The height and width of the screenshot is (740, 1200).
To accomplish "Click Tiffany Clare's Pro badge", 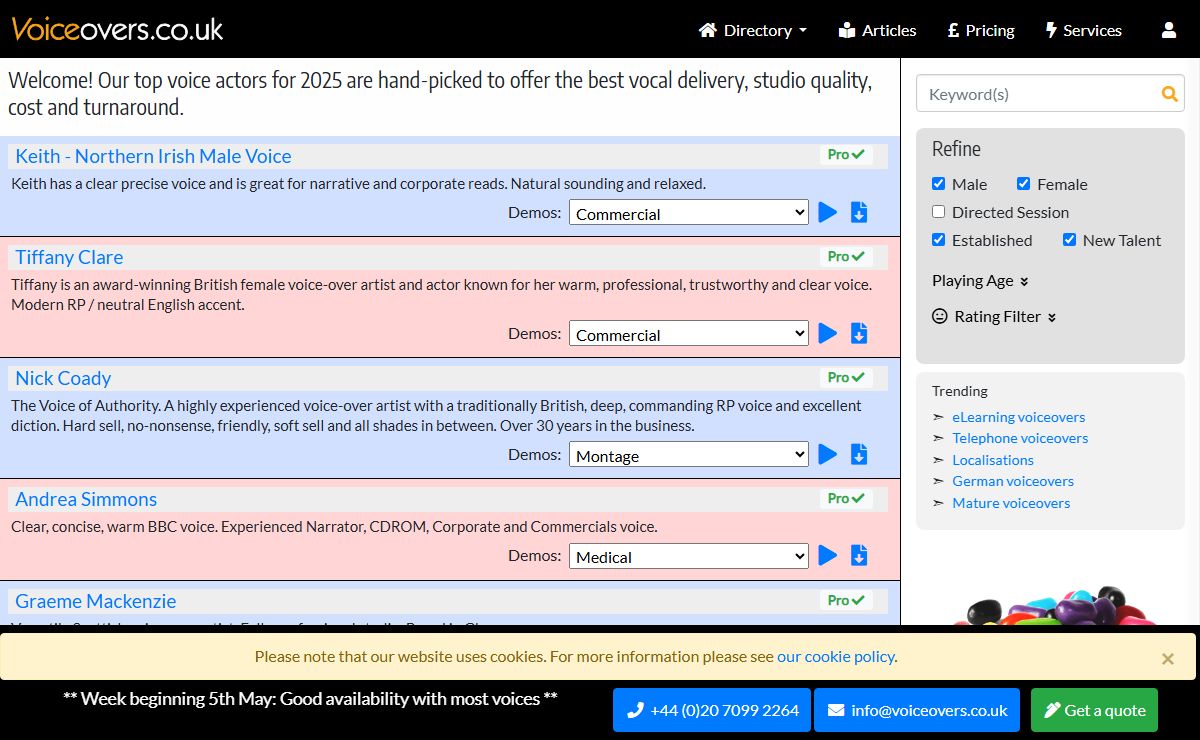I will [846, 257].
